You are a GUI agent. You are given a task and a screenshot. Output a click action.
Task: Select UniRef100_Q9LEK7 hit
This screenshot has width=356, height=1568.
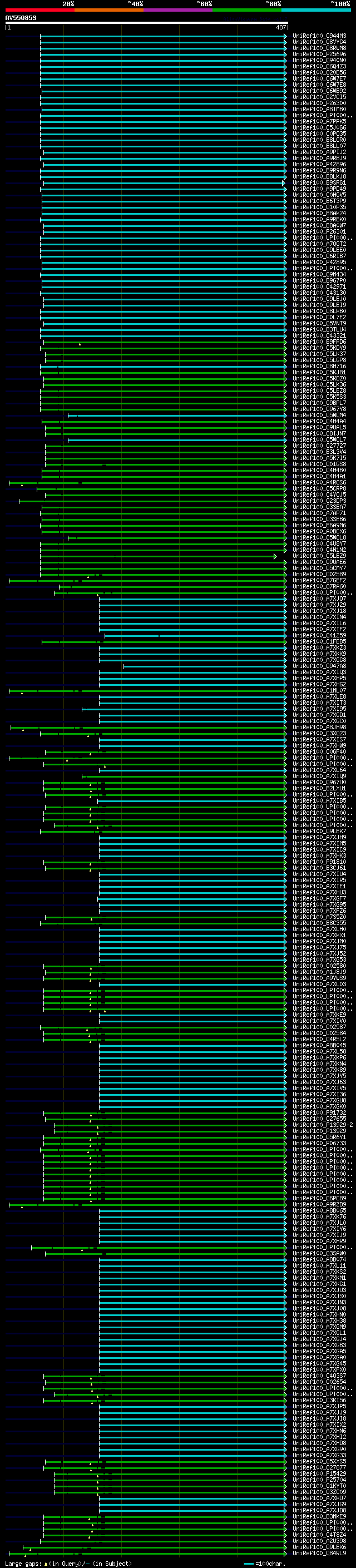(319, 831)
